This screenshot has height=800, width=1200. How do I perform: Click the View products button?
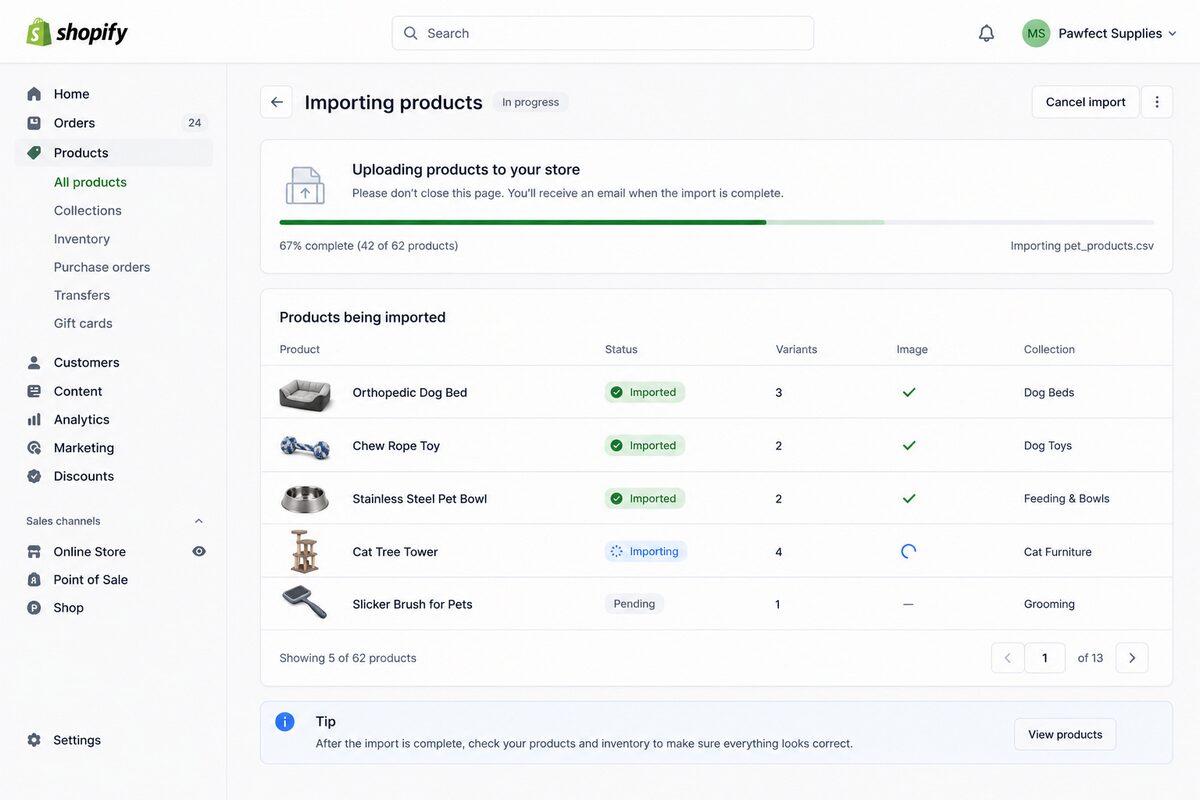click(x=1065, y=734)
